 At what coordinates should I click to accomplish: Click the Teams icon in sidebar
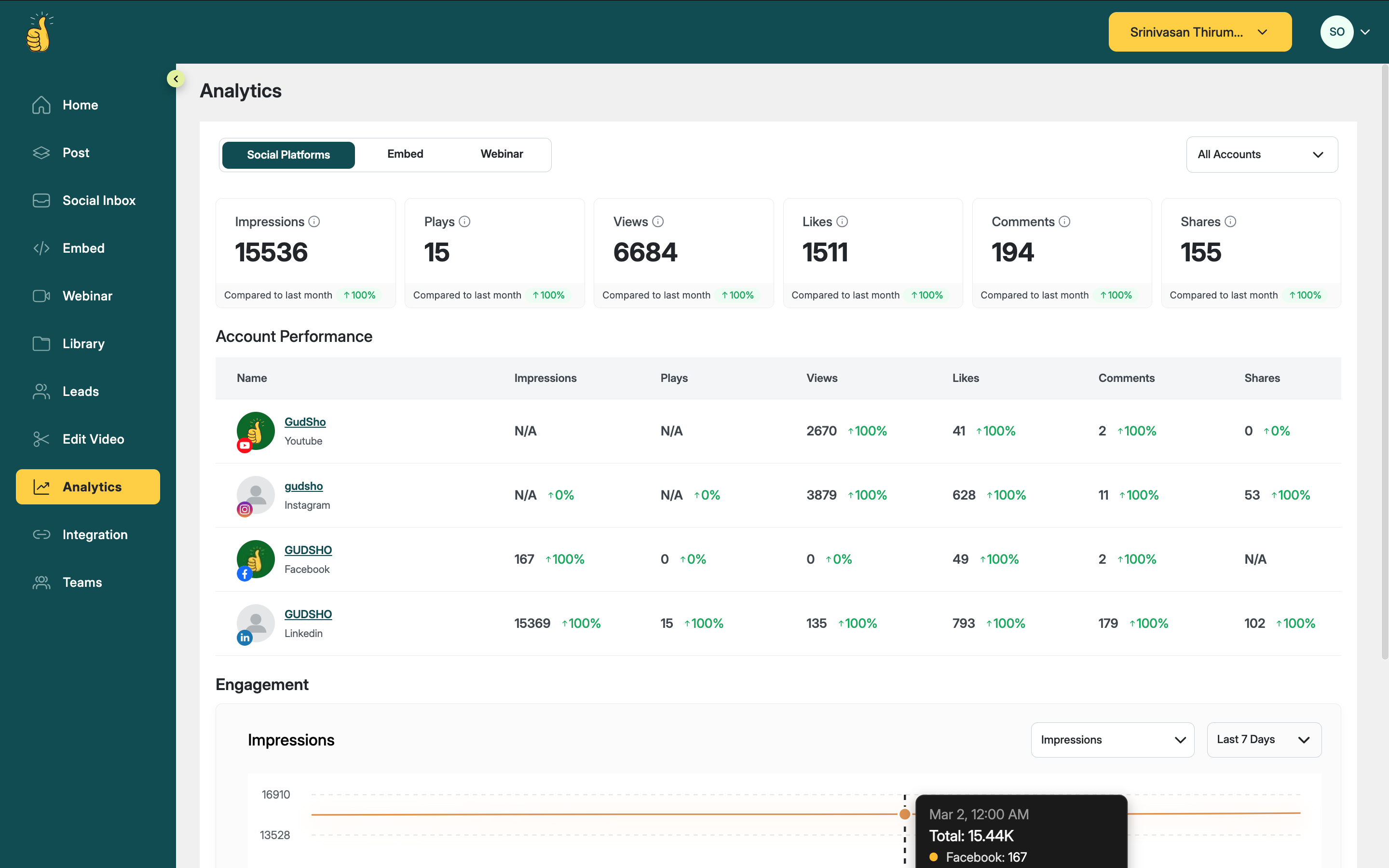(x=41, y=582)
